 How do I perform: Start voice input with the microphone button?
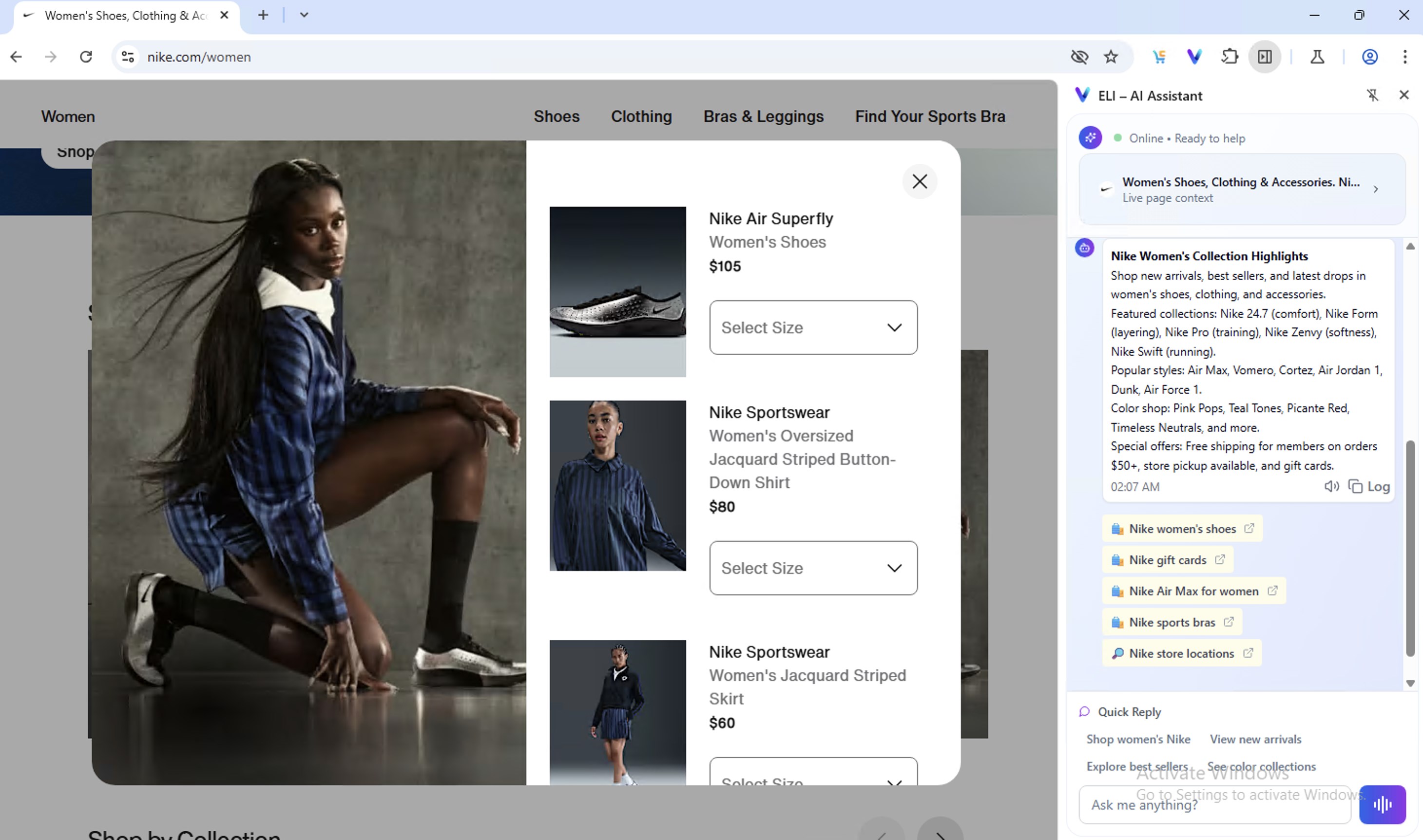click(1382, 804)
